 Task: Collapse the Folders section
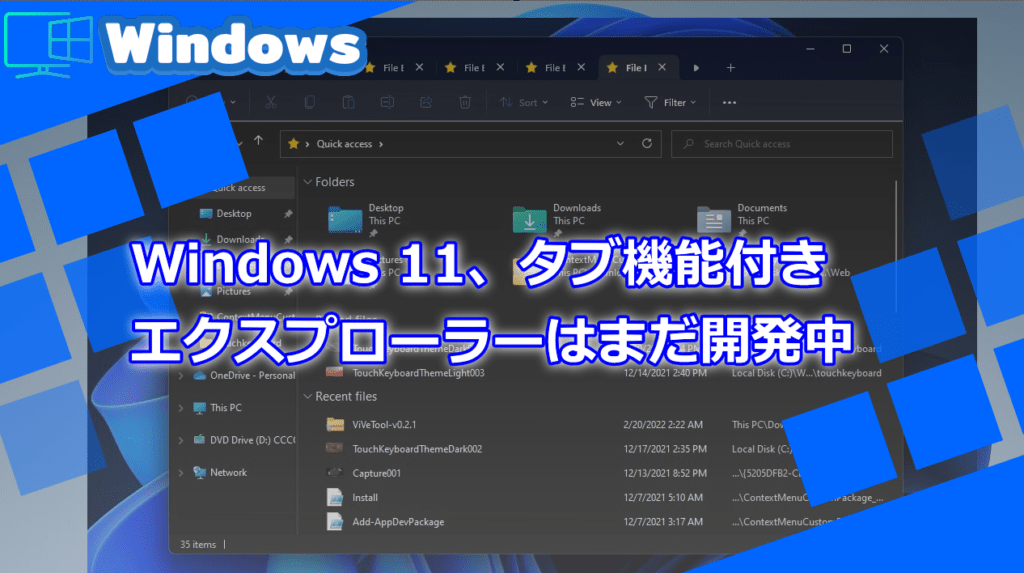tap(308, 182)
